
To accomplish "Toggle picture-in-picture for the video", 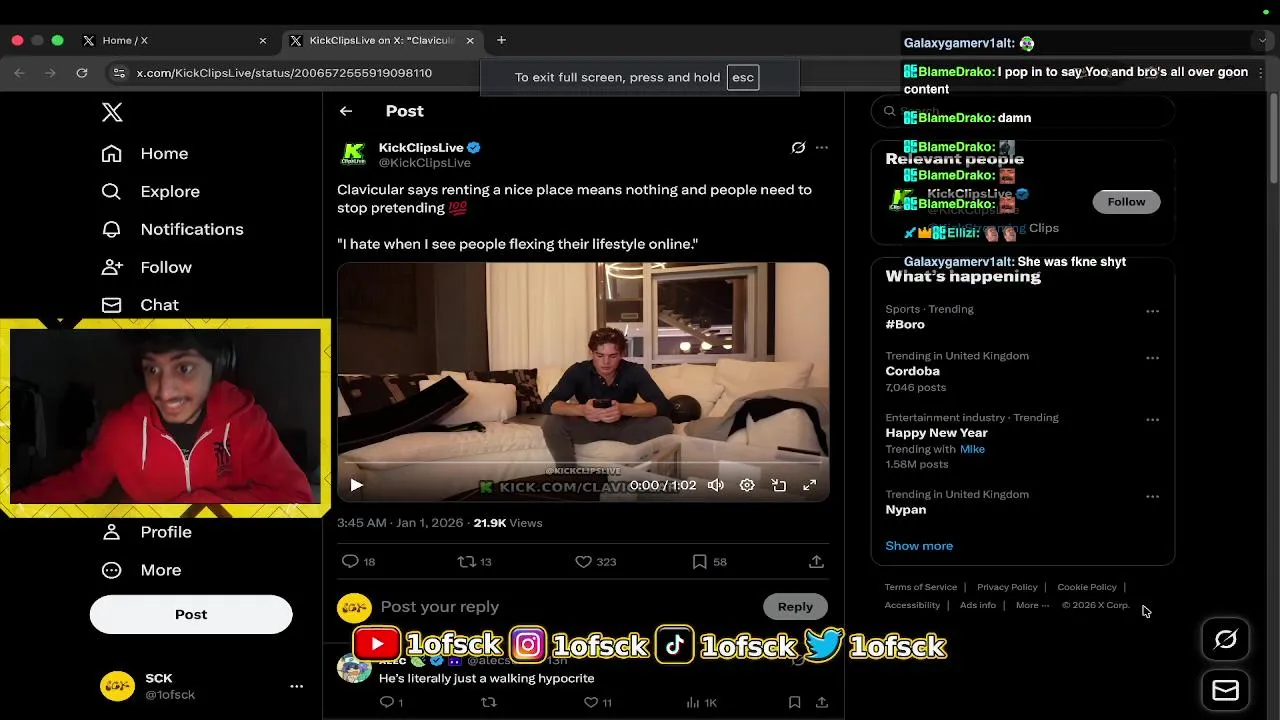I will click(x=778, y=485).
